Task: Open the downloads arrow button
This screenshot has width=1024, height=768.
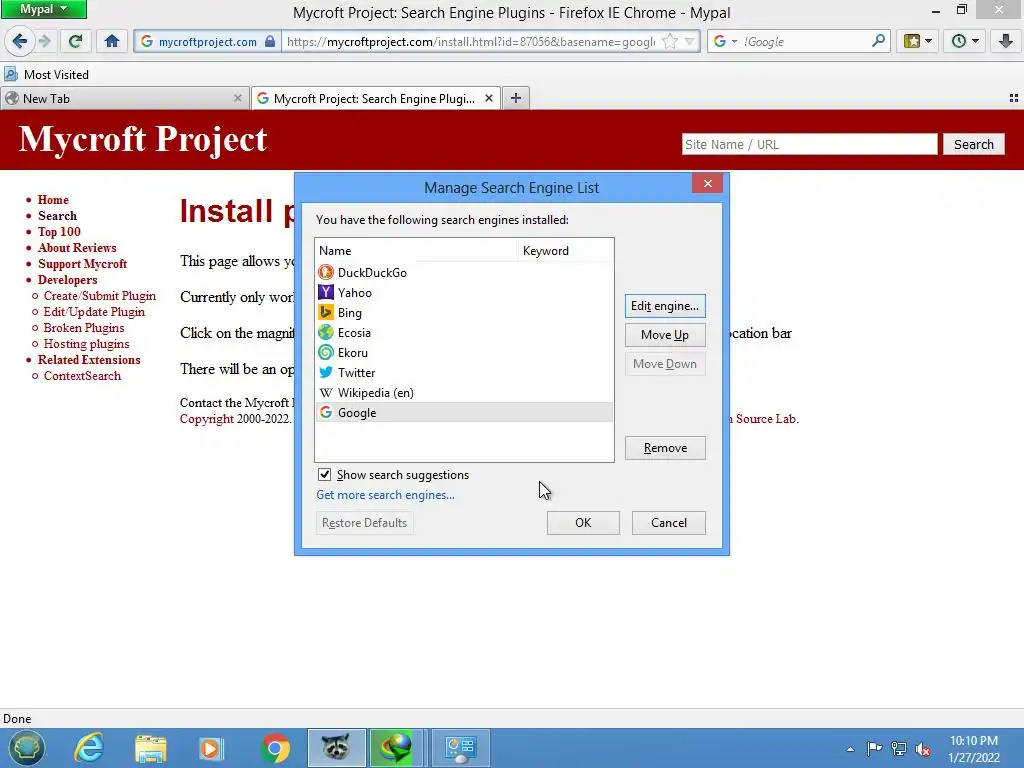Action: [1006, 42]
